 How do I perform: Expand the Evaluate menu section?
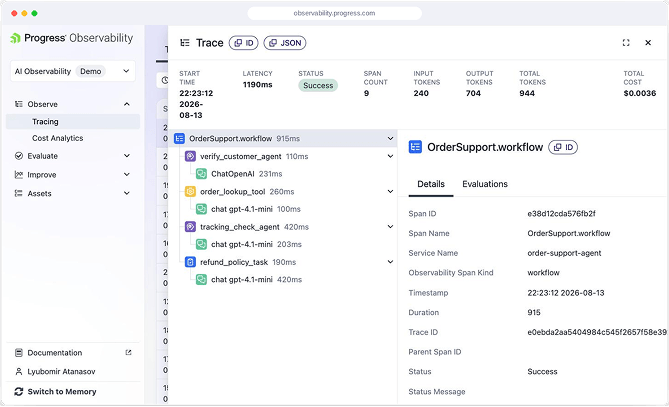(x=127, y=156)
